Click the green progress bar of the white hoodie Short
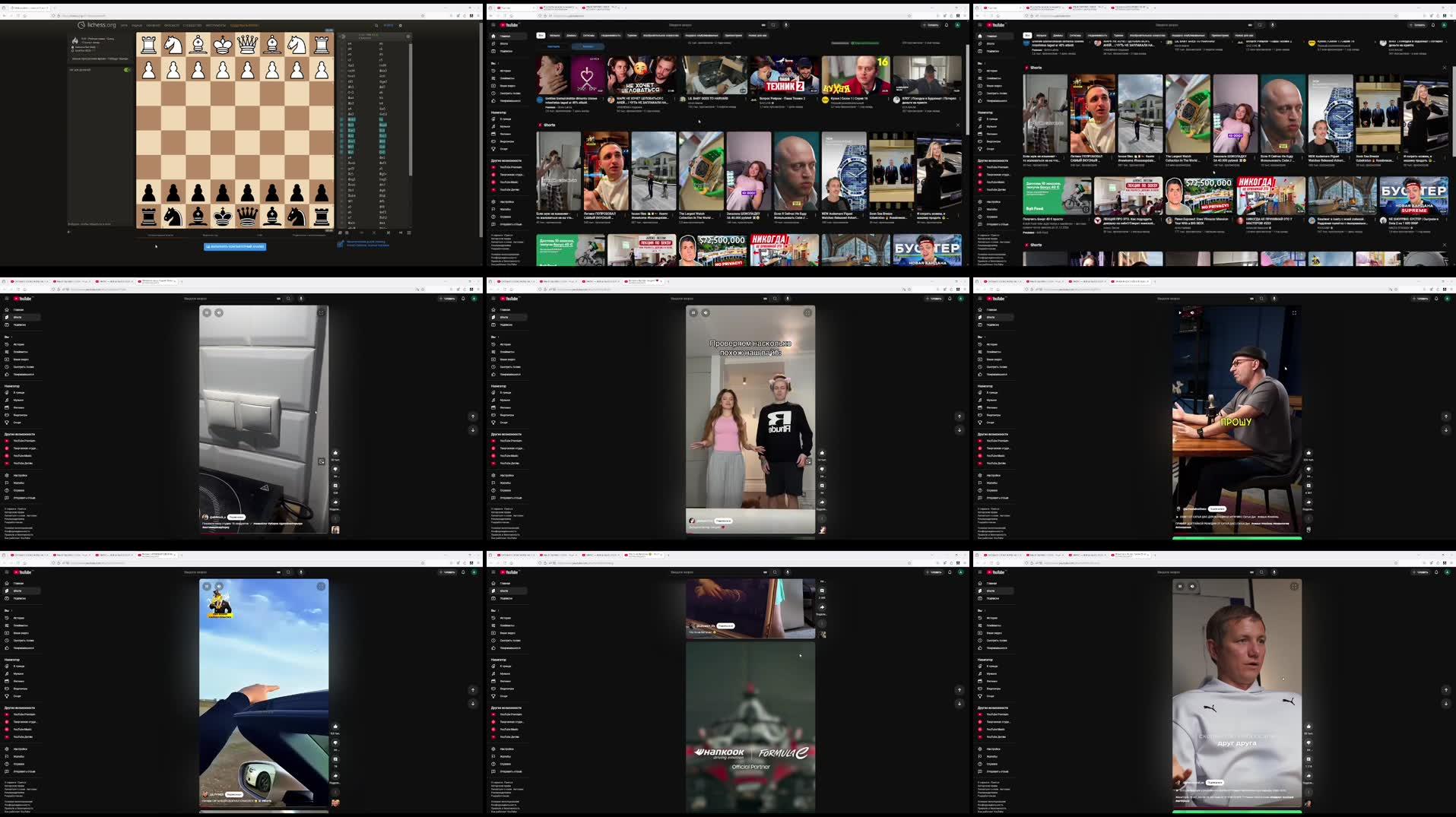1456x817 pixels. [x=1237, y=812]
